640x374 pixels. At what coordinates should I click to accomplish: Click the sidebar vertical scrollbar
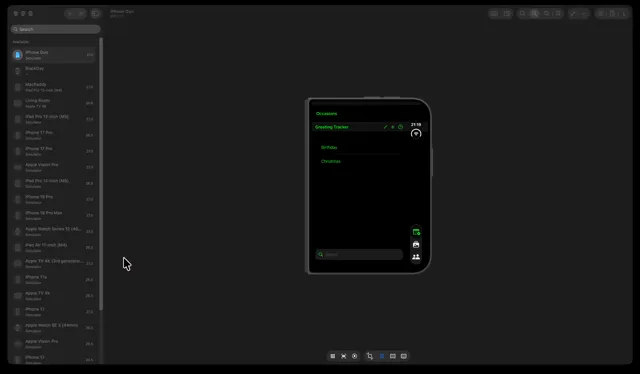click(101, 174)
